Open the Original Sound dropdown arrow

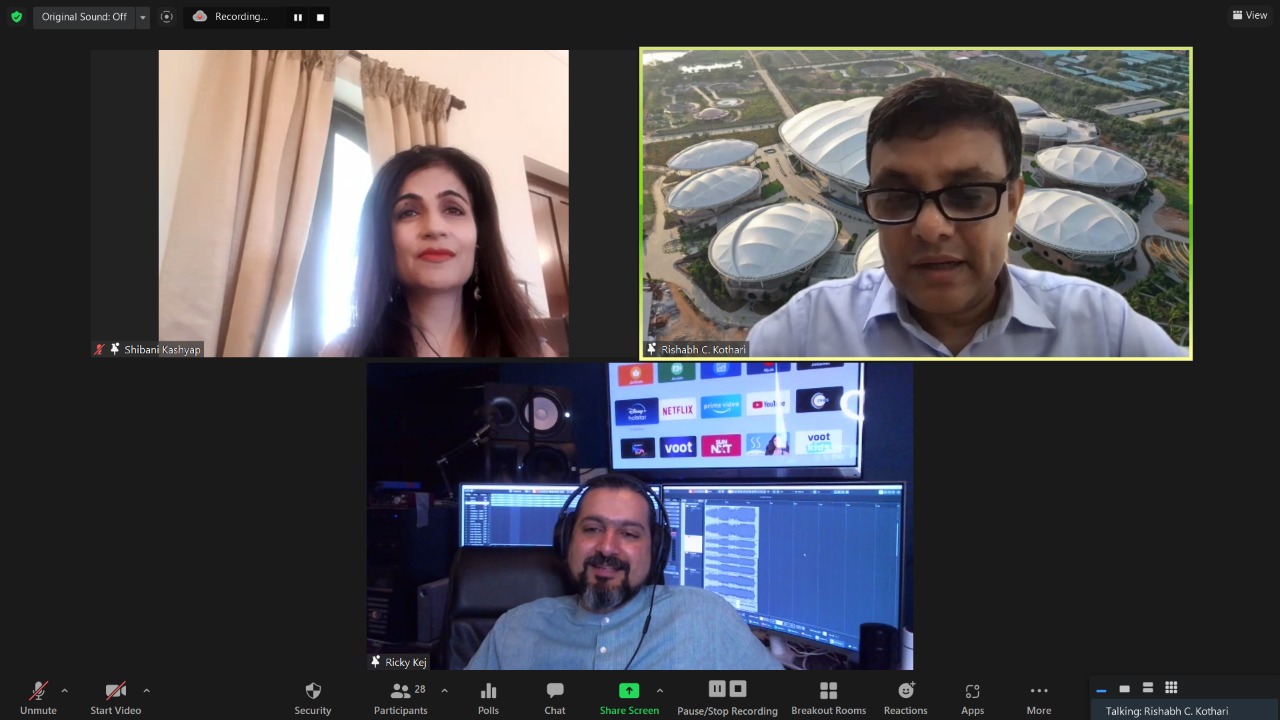[x=142, y=17]
